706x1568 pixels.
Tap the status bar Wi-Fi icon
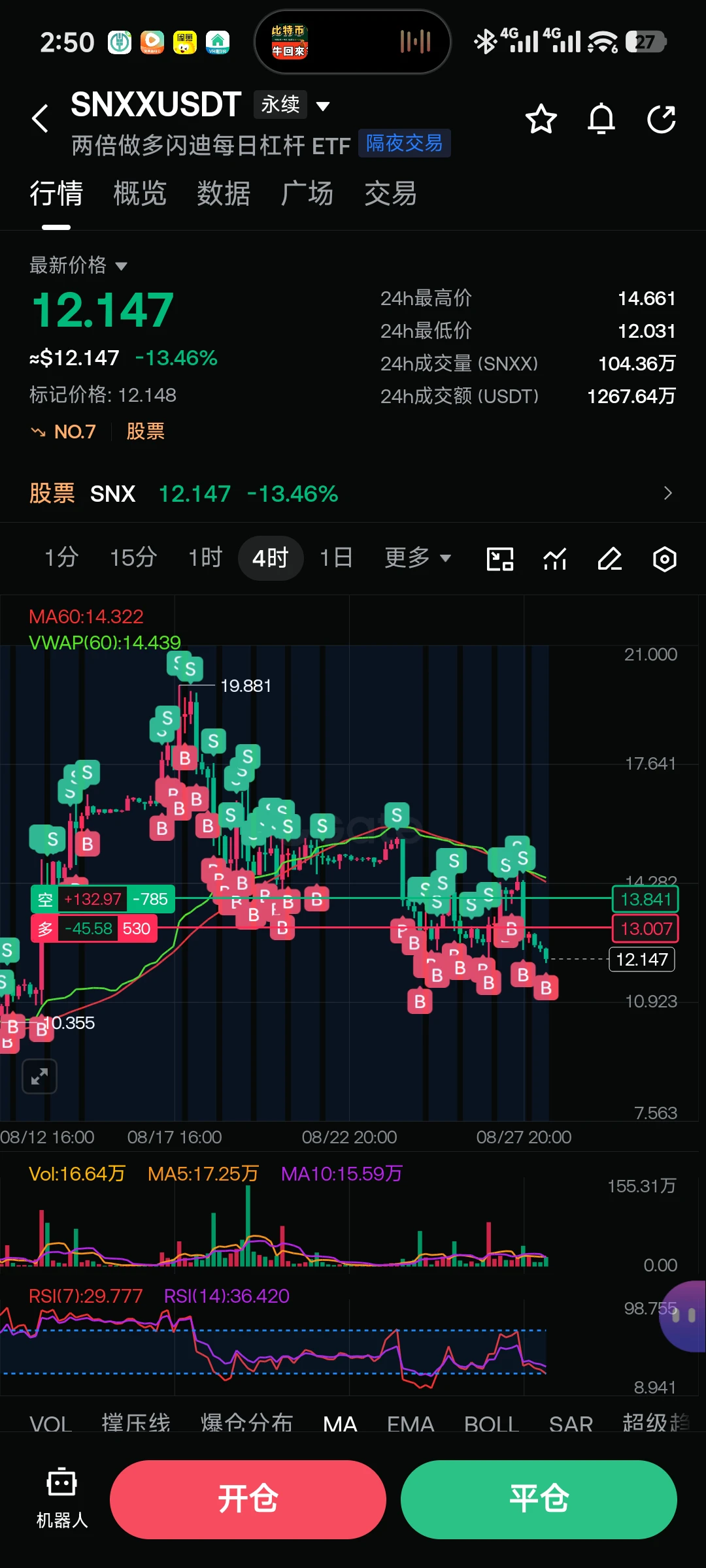(603, 42)
